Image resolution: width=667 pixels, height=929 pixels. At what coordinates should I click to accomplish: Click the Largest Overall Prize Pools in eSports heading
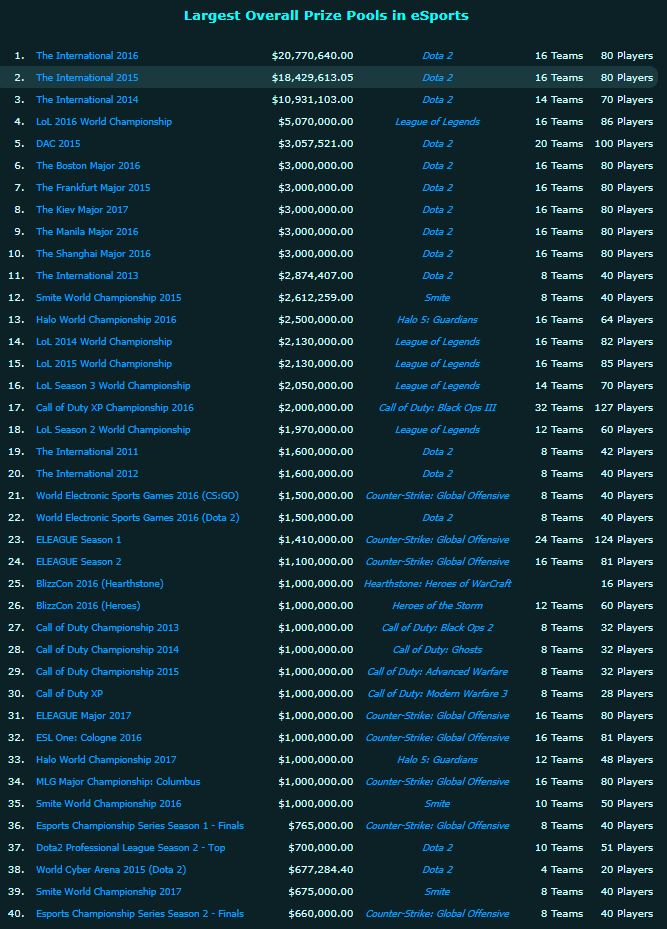(x=326, y=15)
